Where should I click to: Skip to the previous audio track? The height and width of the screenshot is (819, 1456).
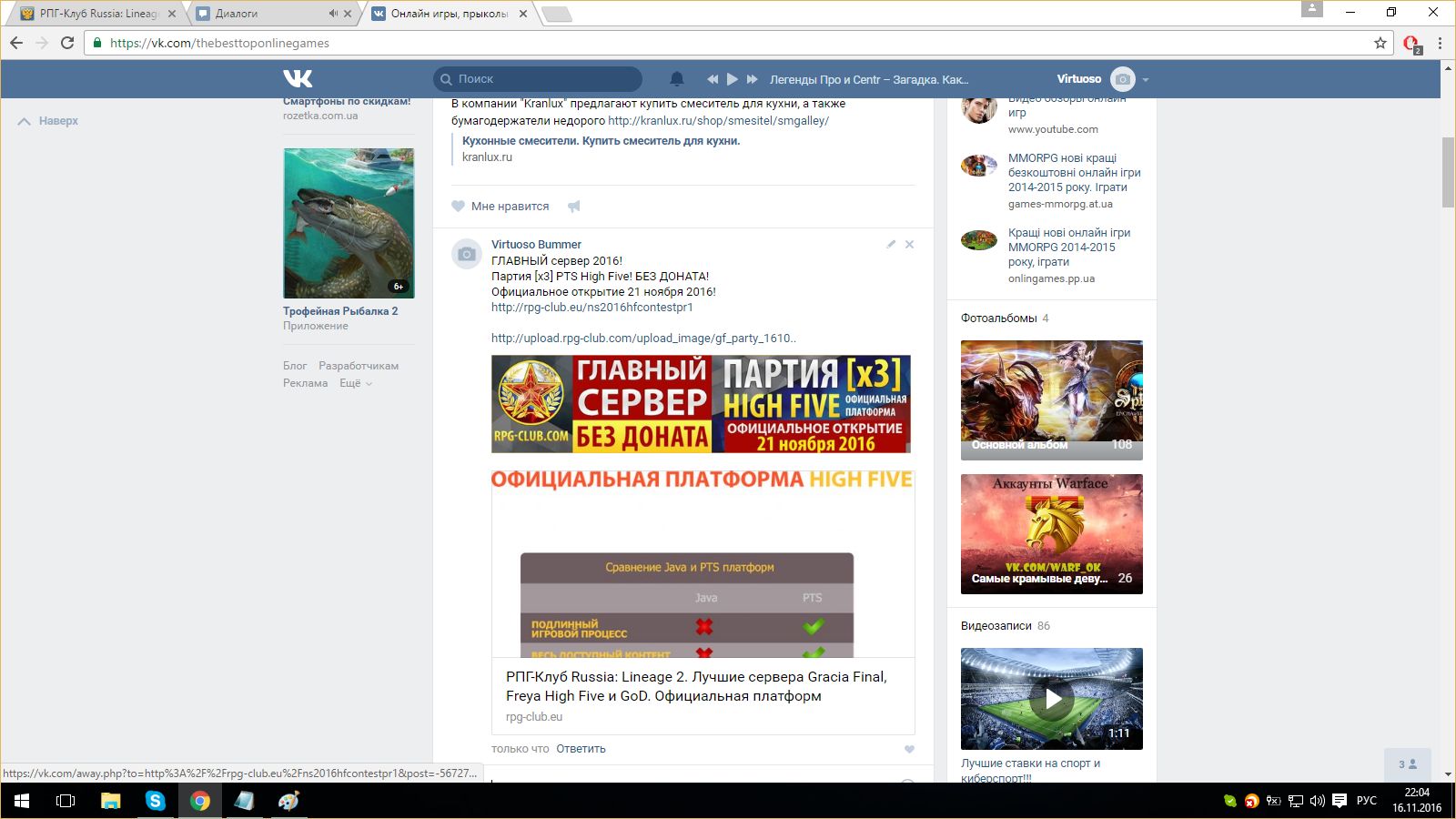[713, 79]
